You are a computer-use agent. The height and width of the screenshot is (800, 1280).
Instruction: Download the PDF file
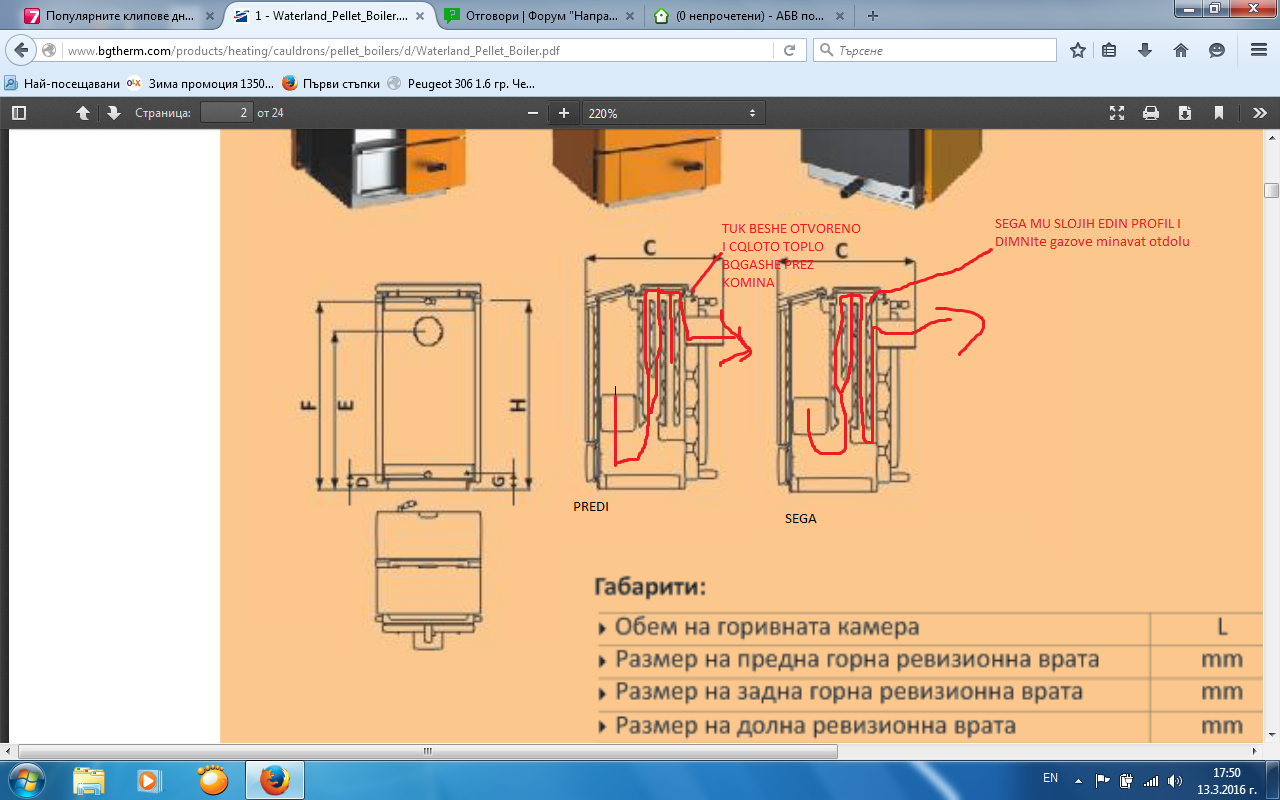coord(1185,113)
